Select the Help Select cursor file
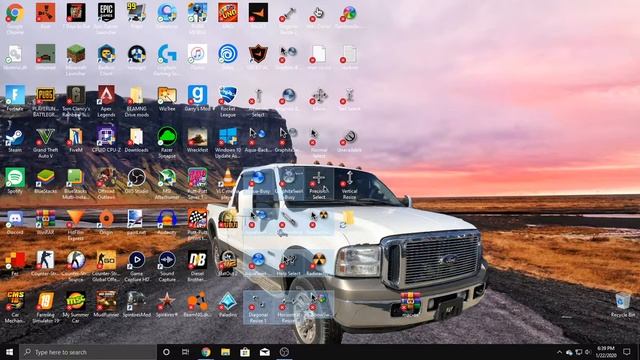The width and height of the screenshot is (640, 360). click(288, 260)
